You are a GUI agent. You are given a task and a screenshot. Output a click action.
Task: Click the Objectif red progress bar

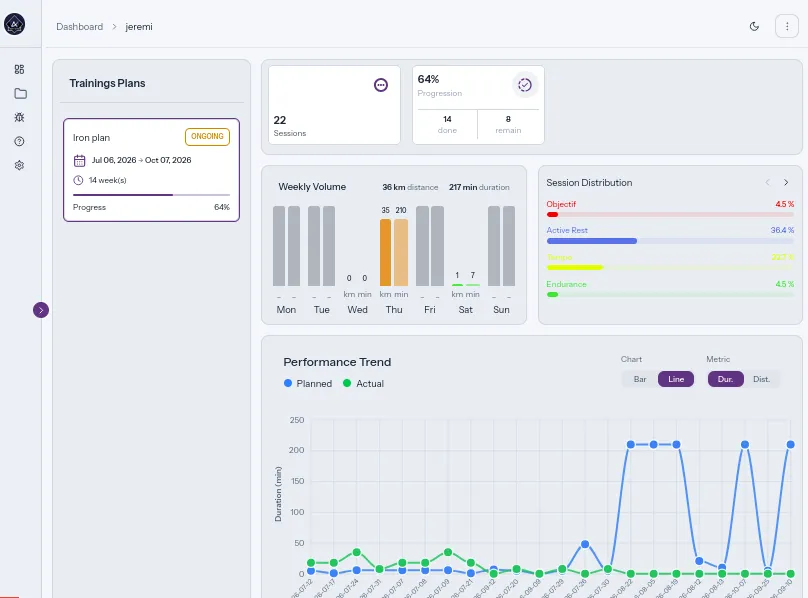point(670,214)
